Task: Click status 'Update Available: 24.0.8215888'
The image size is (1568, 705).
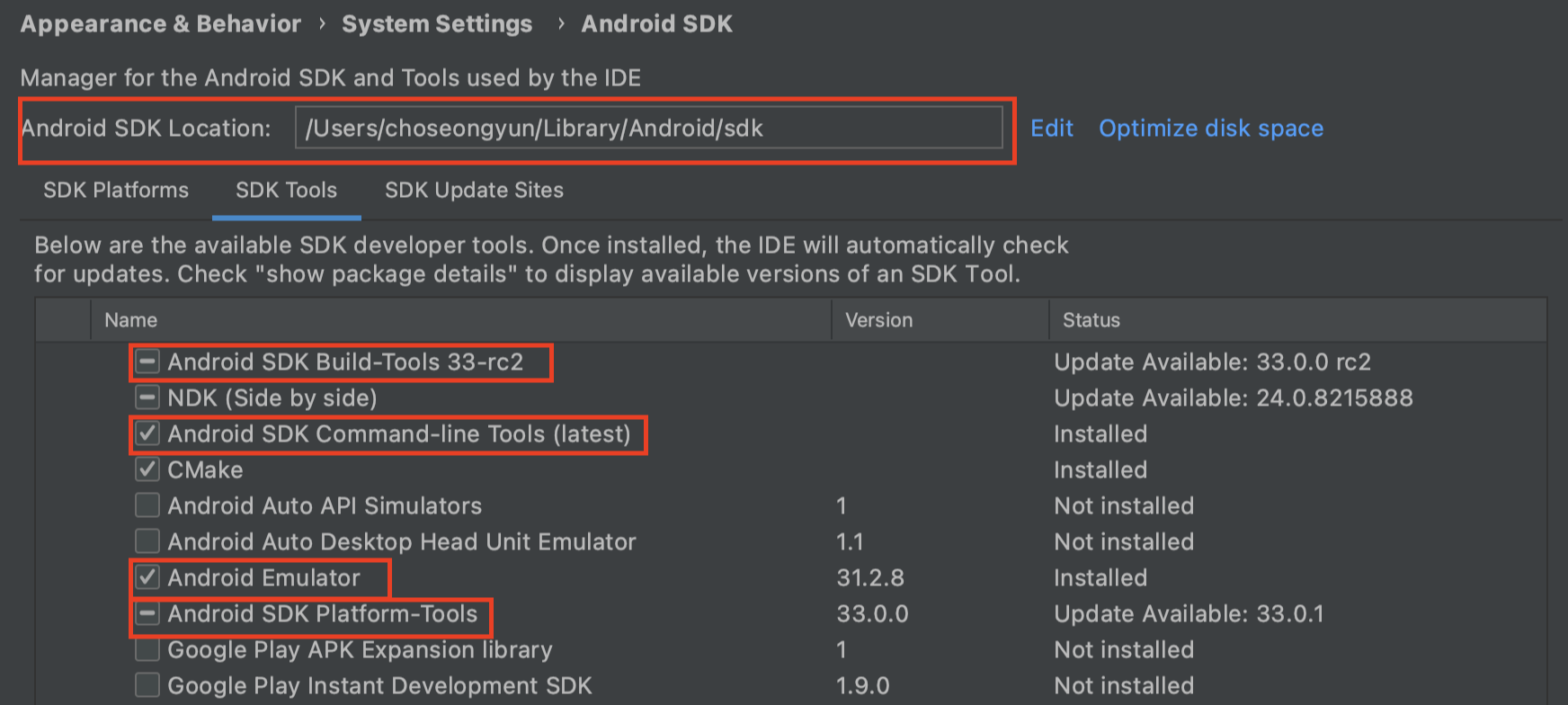Action: [1234, 398]
